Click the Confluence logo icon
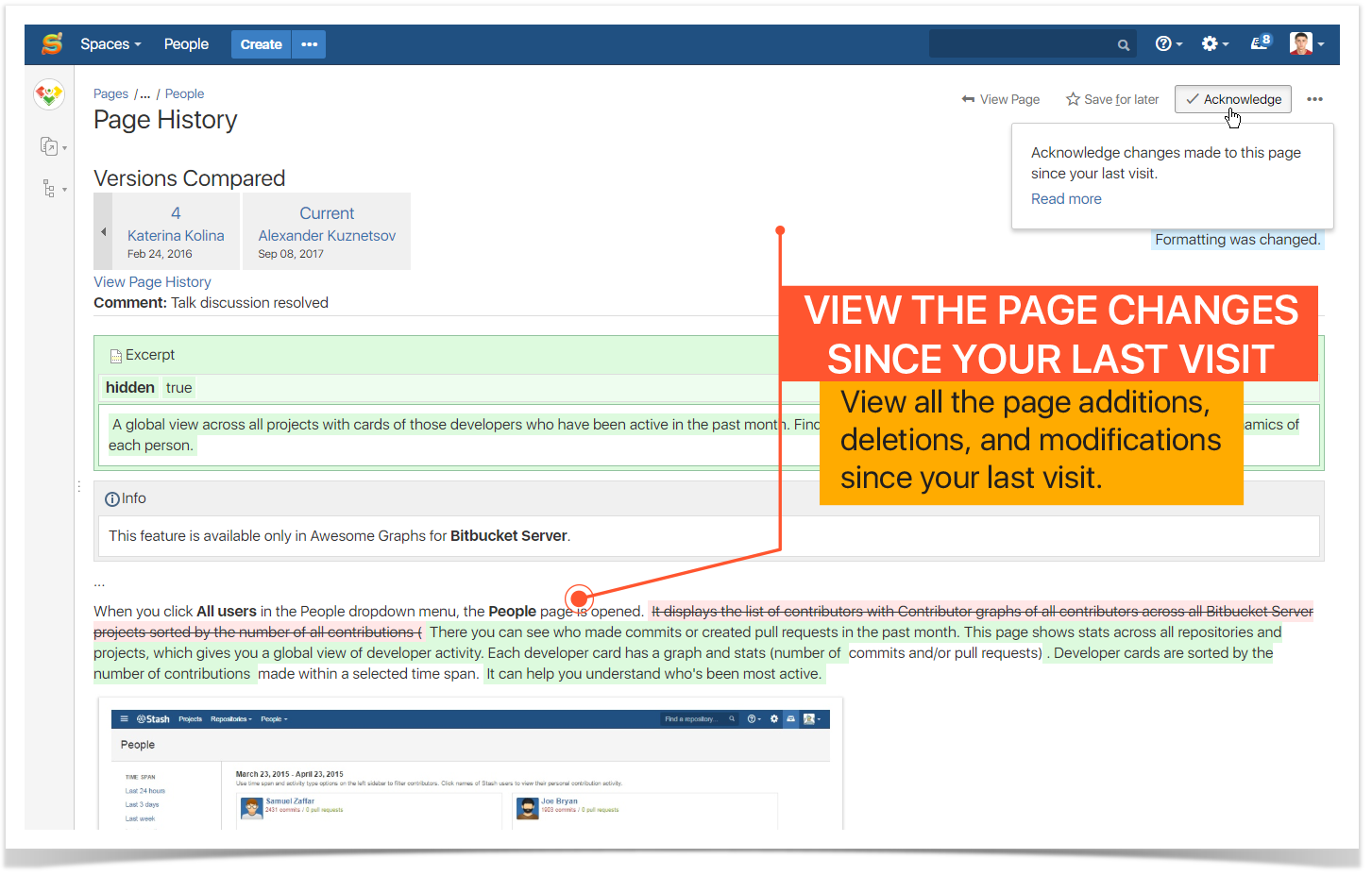 pos(52,43)
